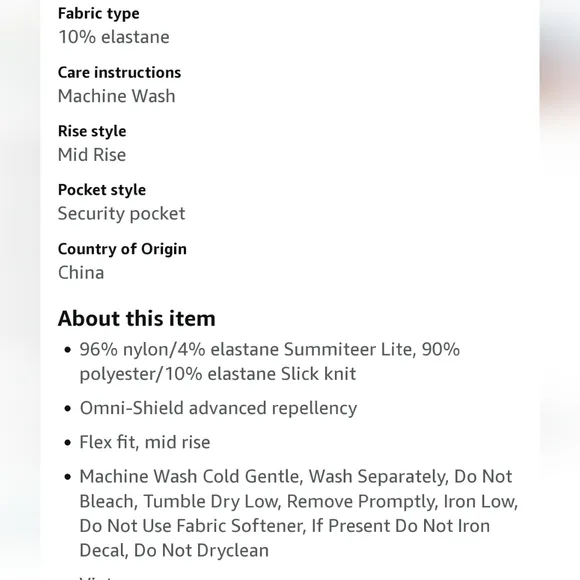Viewport: 580px width, 580px height.
Task: Click the bullet dot beside Omni-Shield
Action: point(67,409)
